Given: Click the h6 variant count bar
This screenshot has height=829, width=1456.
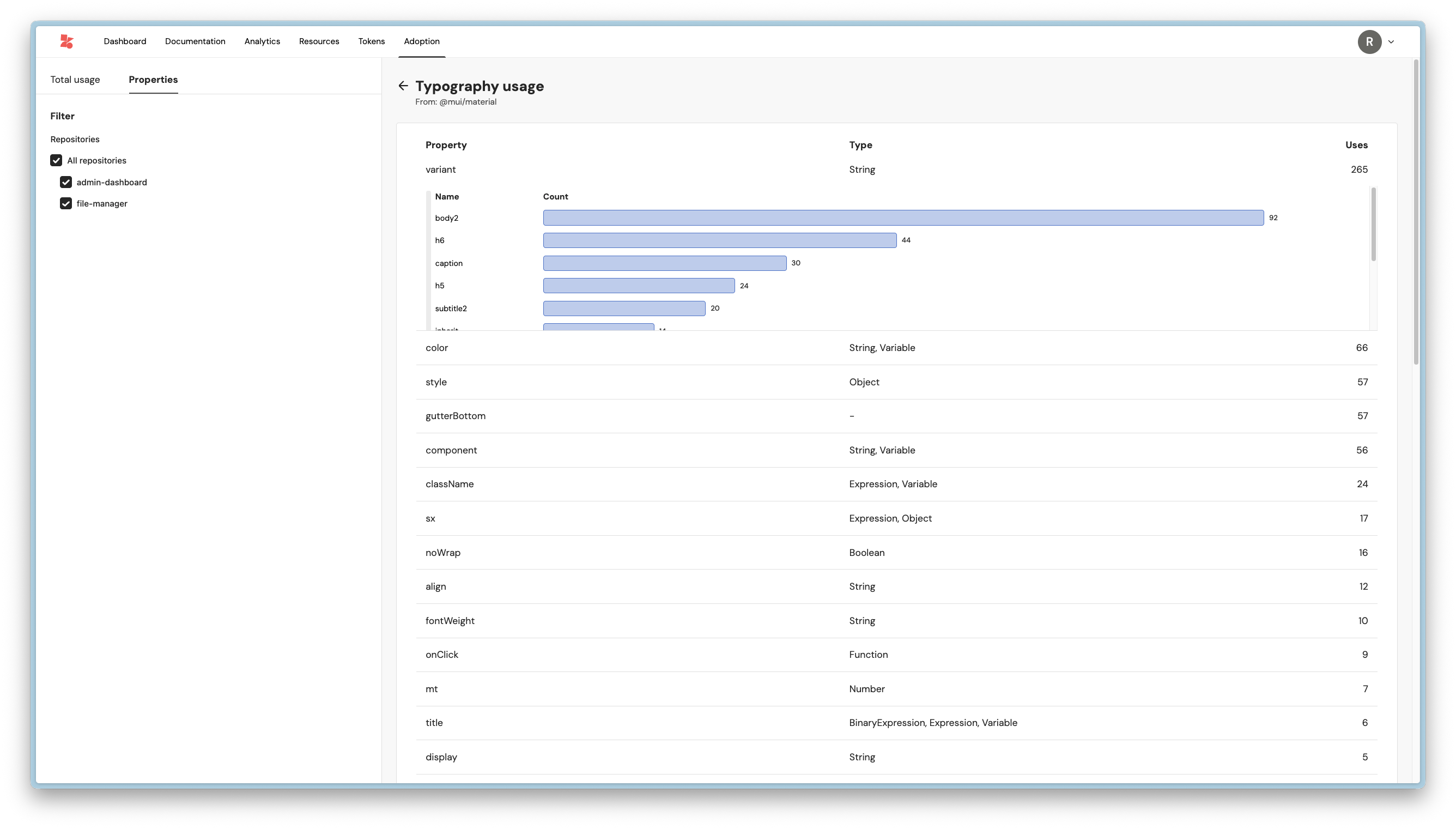Looking at the screenshot, I should (x=719, y=240).
